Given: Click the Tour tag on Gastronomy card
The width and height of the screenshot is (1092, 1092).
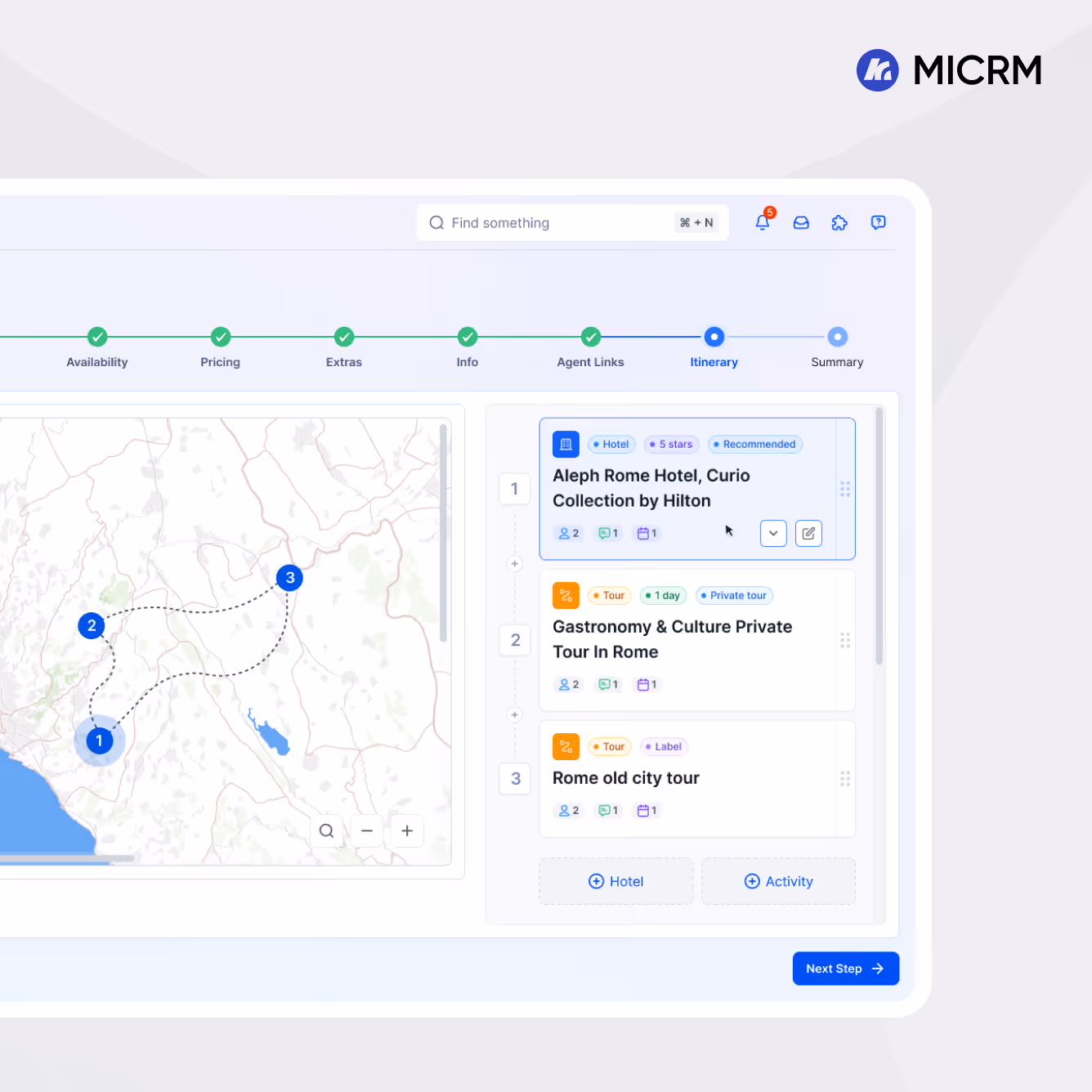Looking at the screenshot, I should tap(610, 595).
